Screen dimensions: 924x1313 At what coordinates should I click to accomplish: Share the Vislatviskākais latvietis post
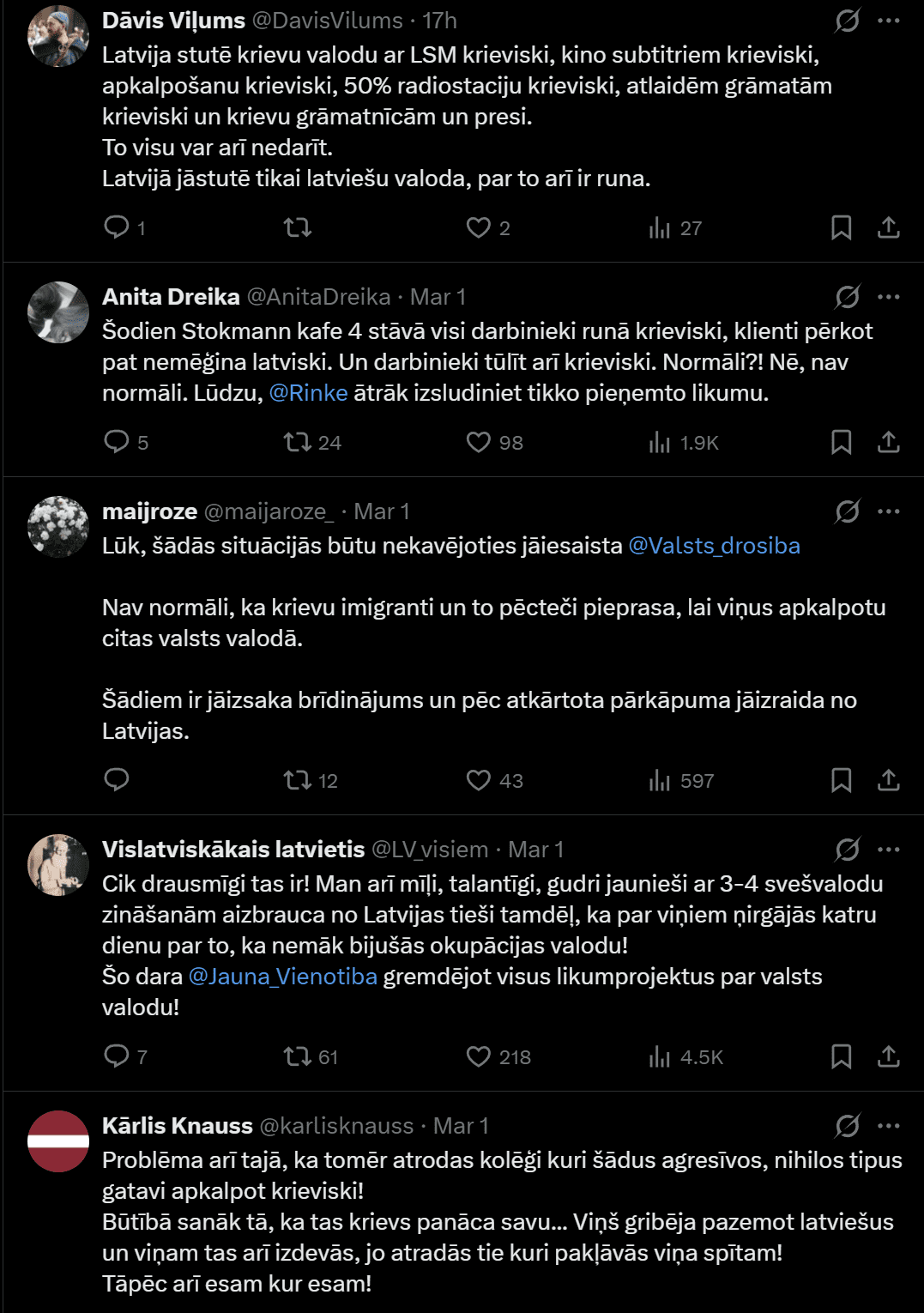coord(888,1056)
